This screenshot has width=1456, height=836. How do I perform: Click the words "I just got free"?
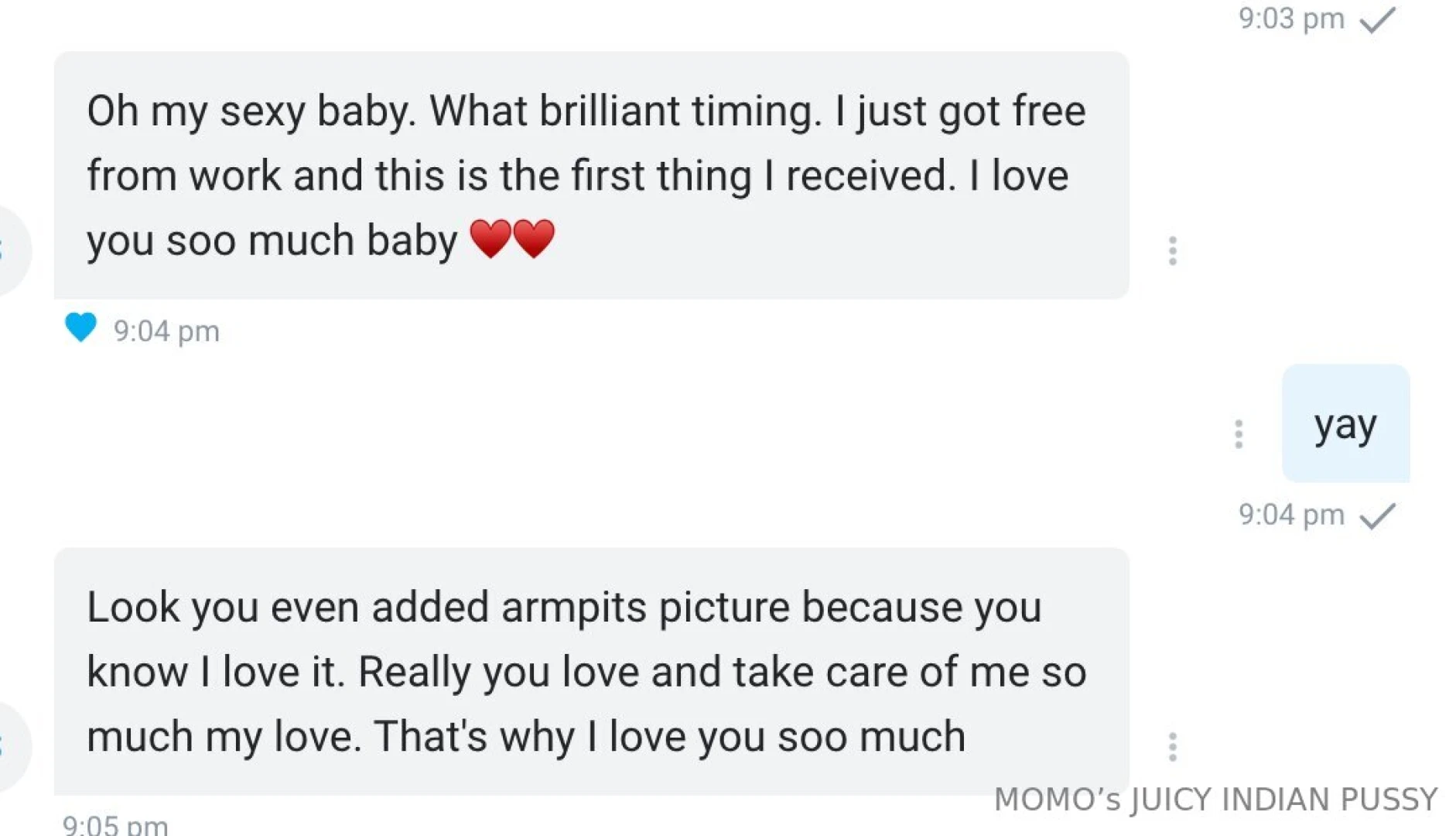click(x=959, y=111)
